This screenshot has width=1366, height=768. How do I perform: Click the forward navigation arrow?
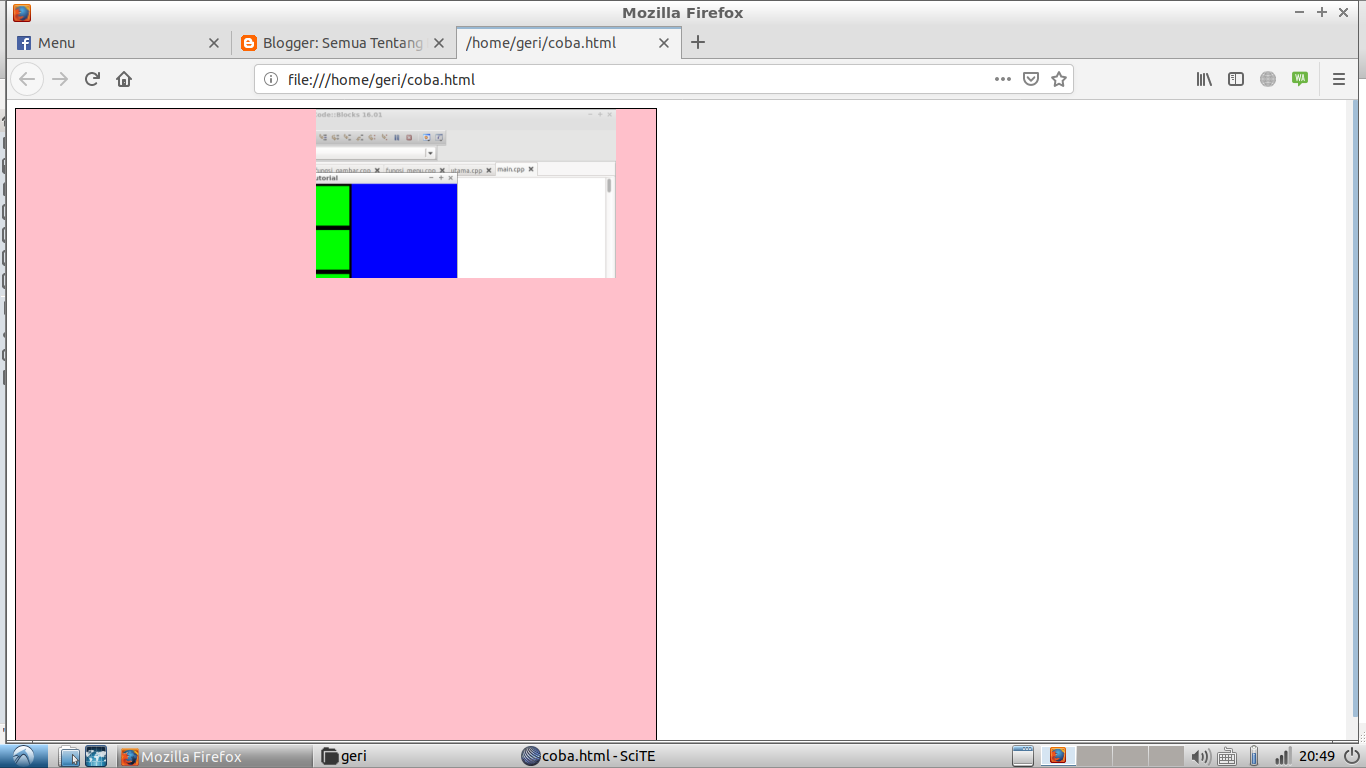pos(60,79)
